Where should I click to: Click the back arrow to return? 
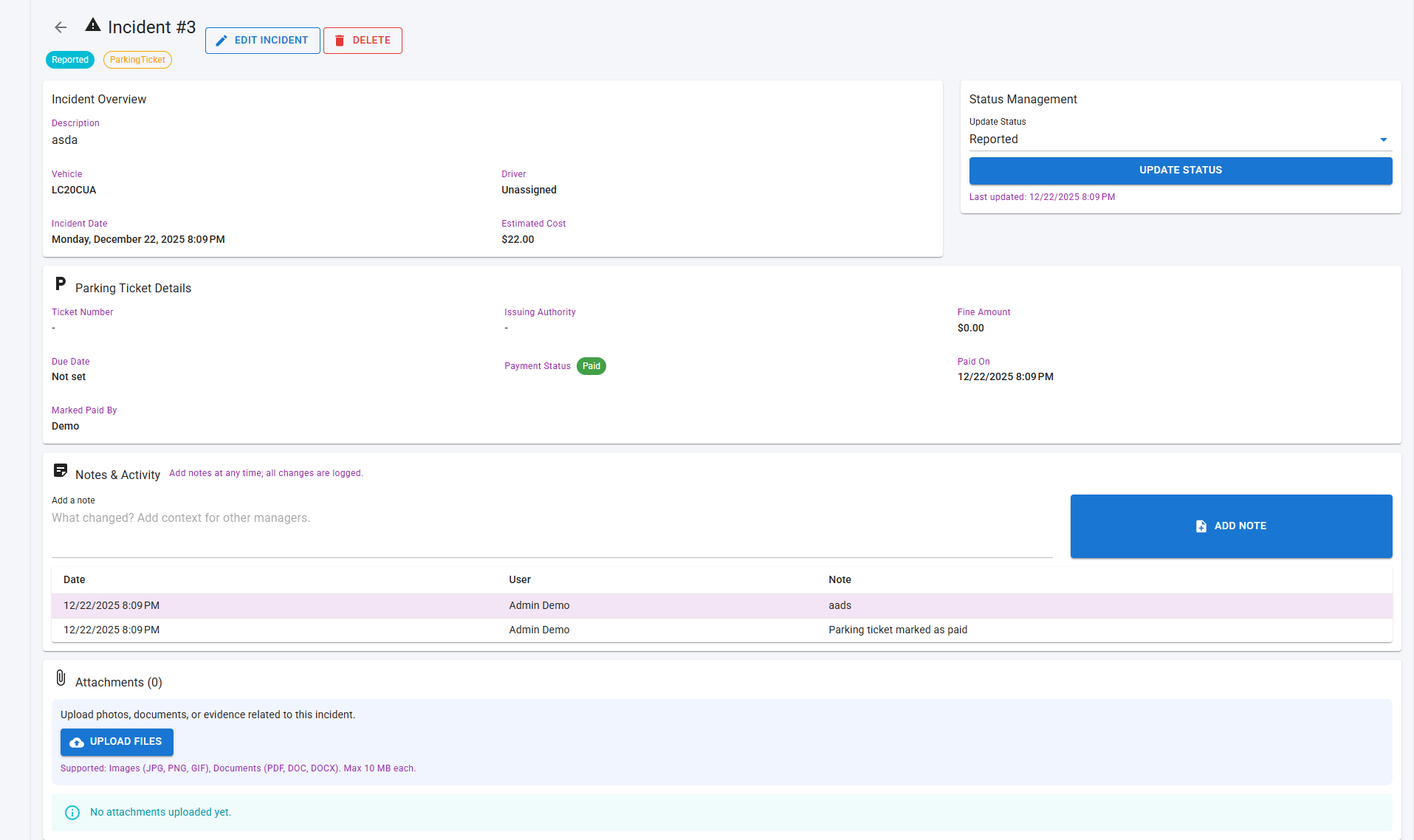pos(60,27)
